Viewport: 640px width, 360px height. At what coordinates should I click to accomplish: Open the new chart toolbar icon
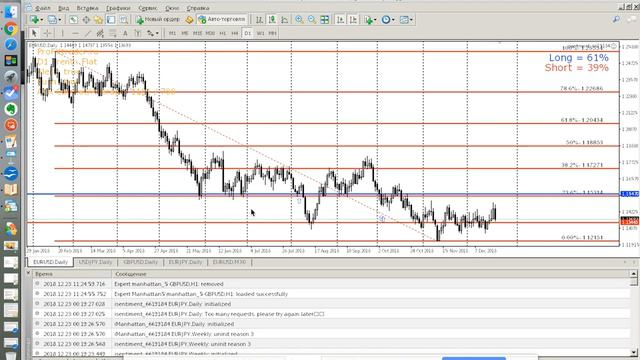point(34,20)
